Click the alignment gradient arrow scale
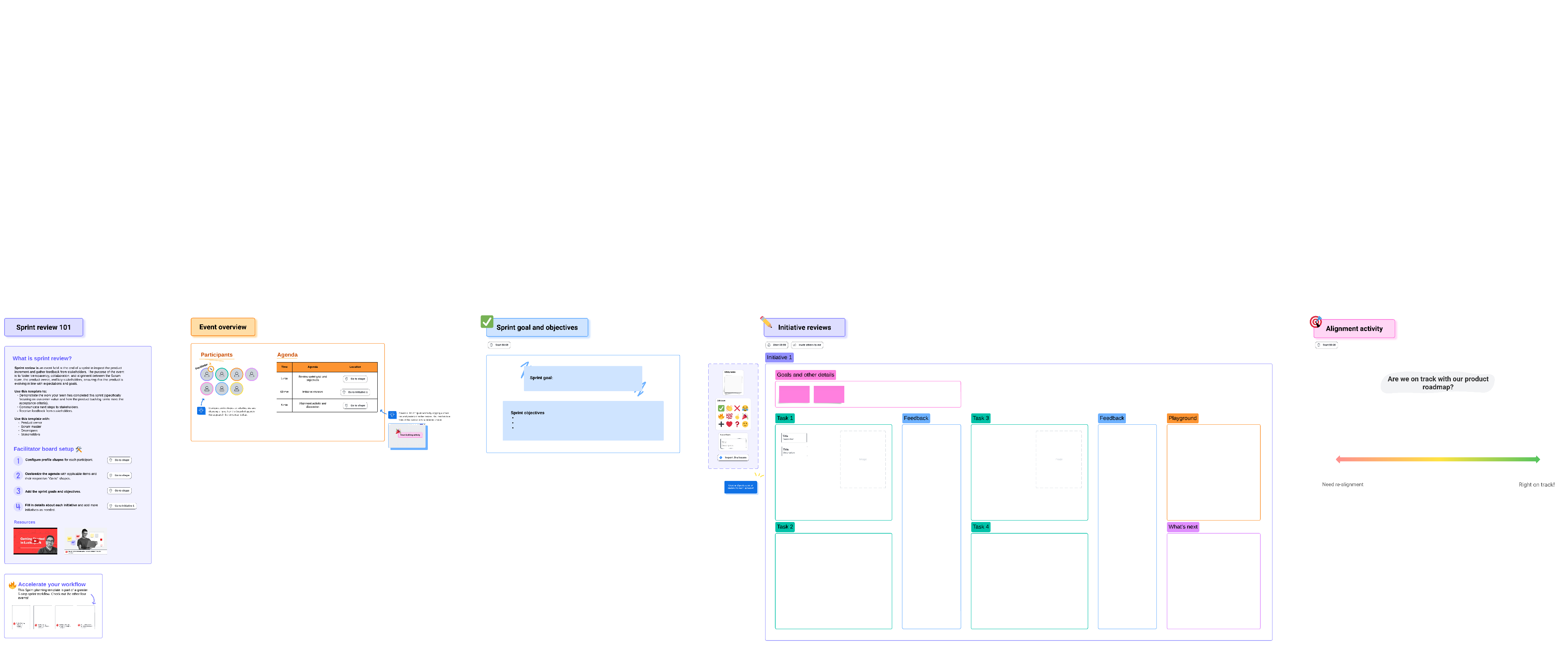Screen dimensions: 1568x645 click(1437, 459)
